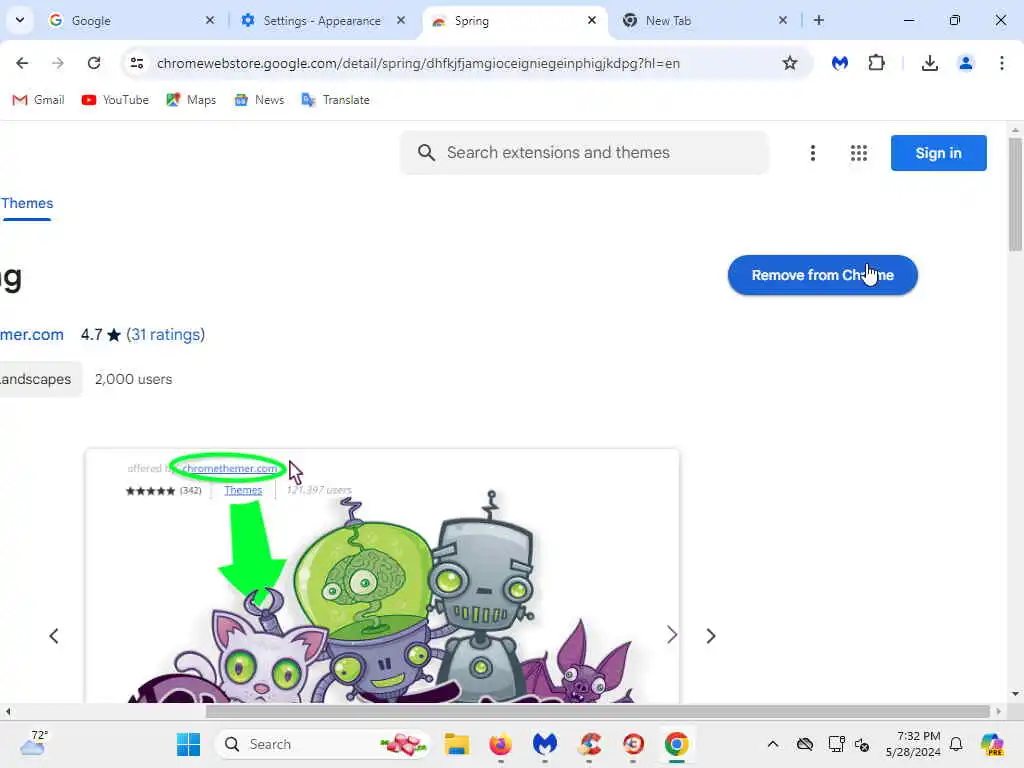Click the taskbar Search box

323,744
